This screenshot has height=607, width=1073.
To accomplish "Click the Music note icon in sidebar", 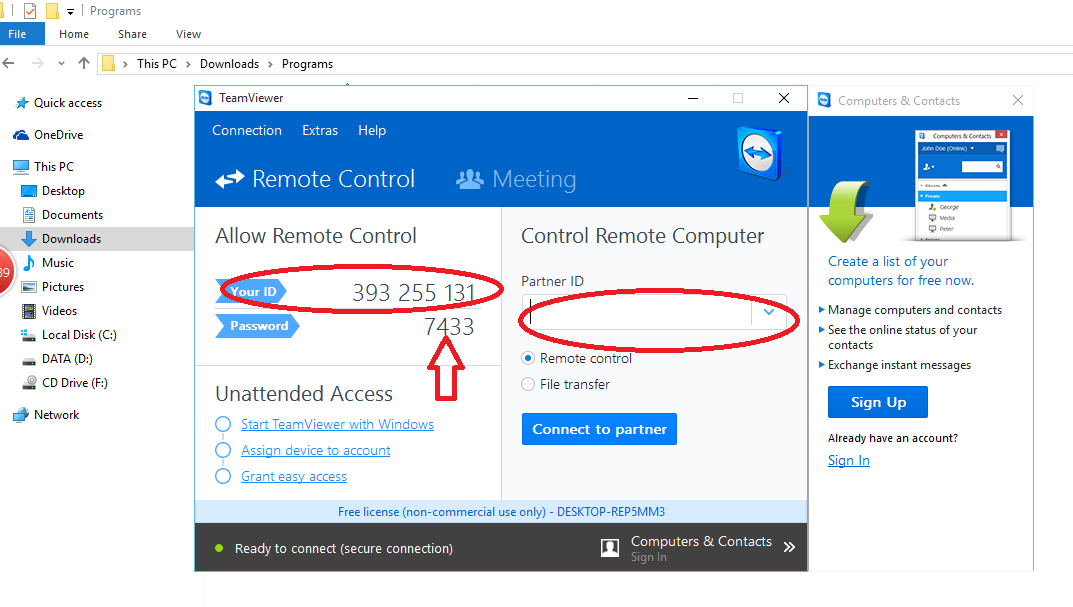I will [29, 263].
